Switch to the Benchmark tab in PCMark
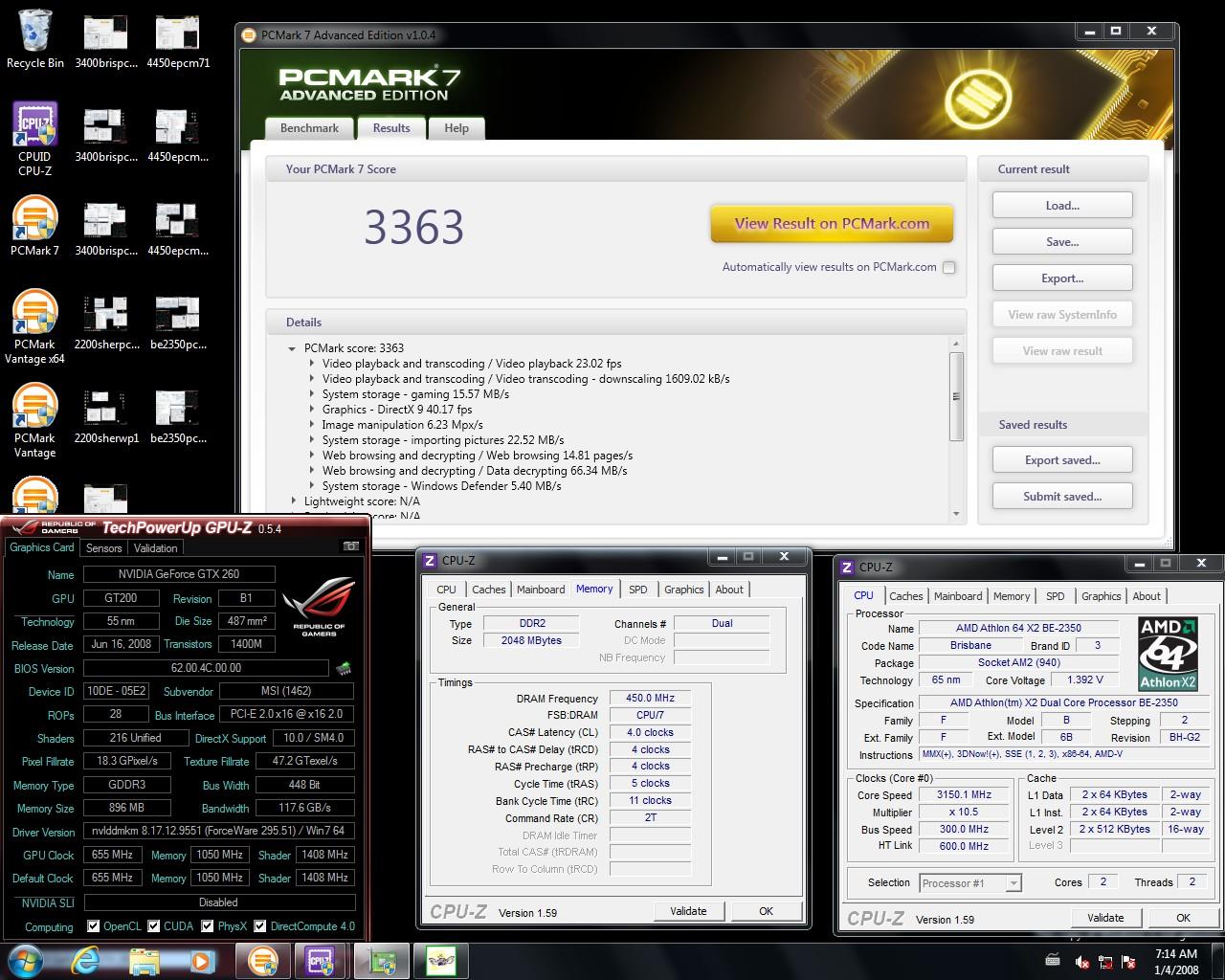 pos(309,128)
